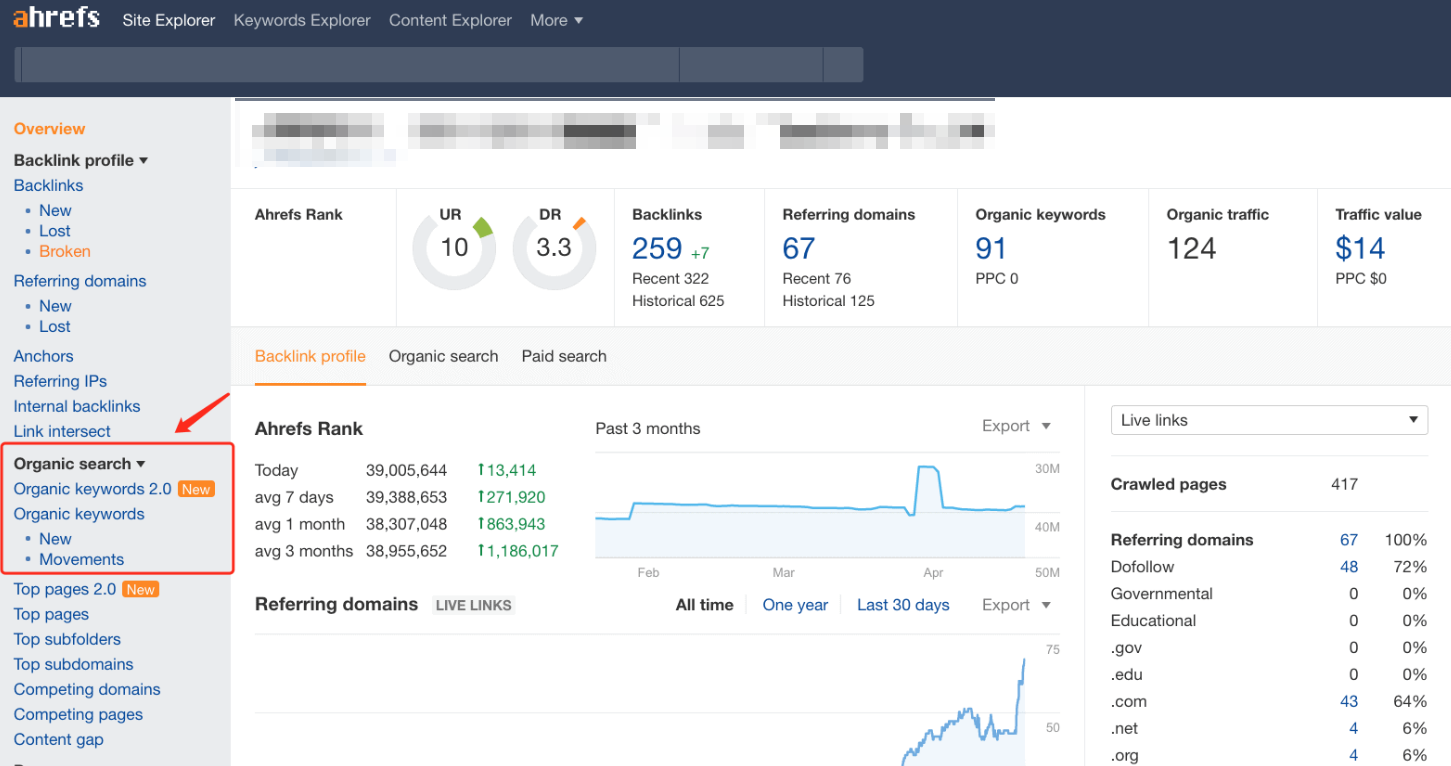Open Organic keywords 2.0 in sidebar
This screenshot has height=766, width=1451.
tap(93, 489)
